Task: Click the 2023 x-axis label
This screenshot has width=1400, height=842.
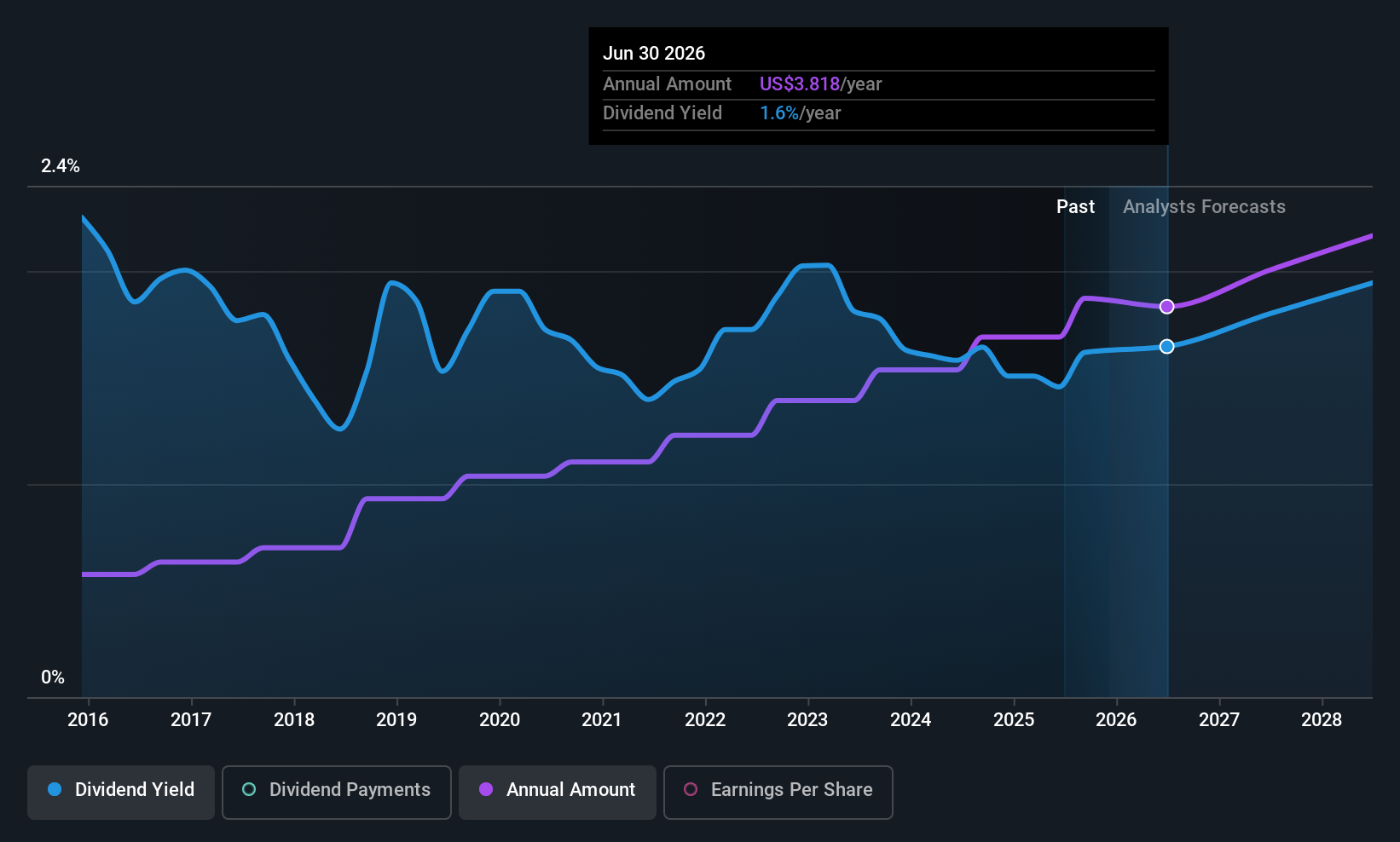Action: click(x=807, y=720)
